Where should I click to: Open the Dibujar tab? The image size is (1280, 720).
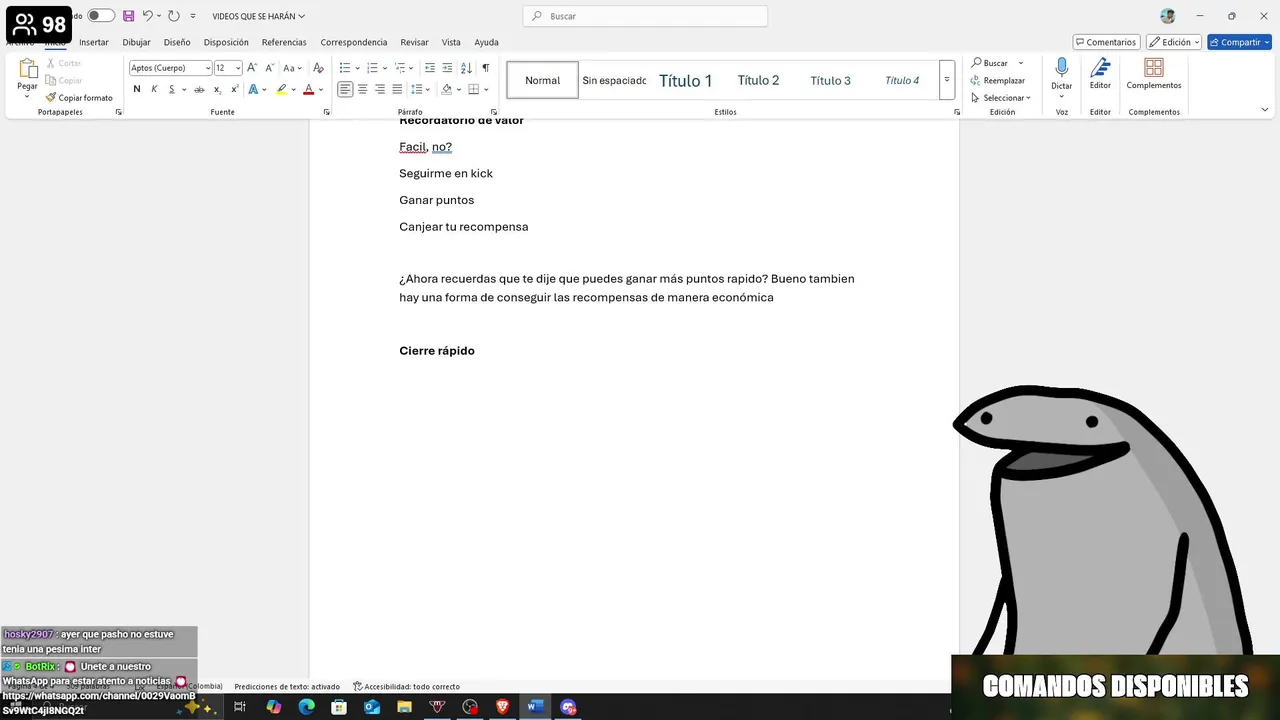point(136,42)
